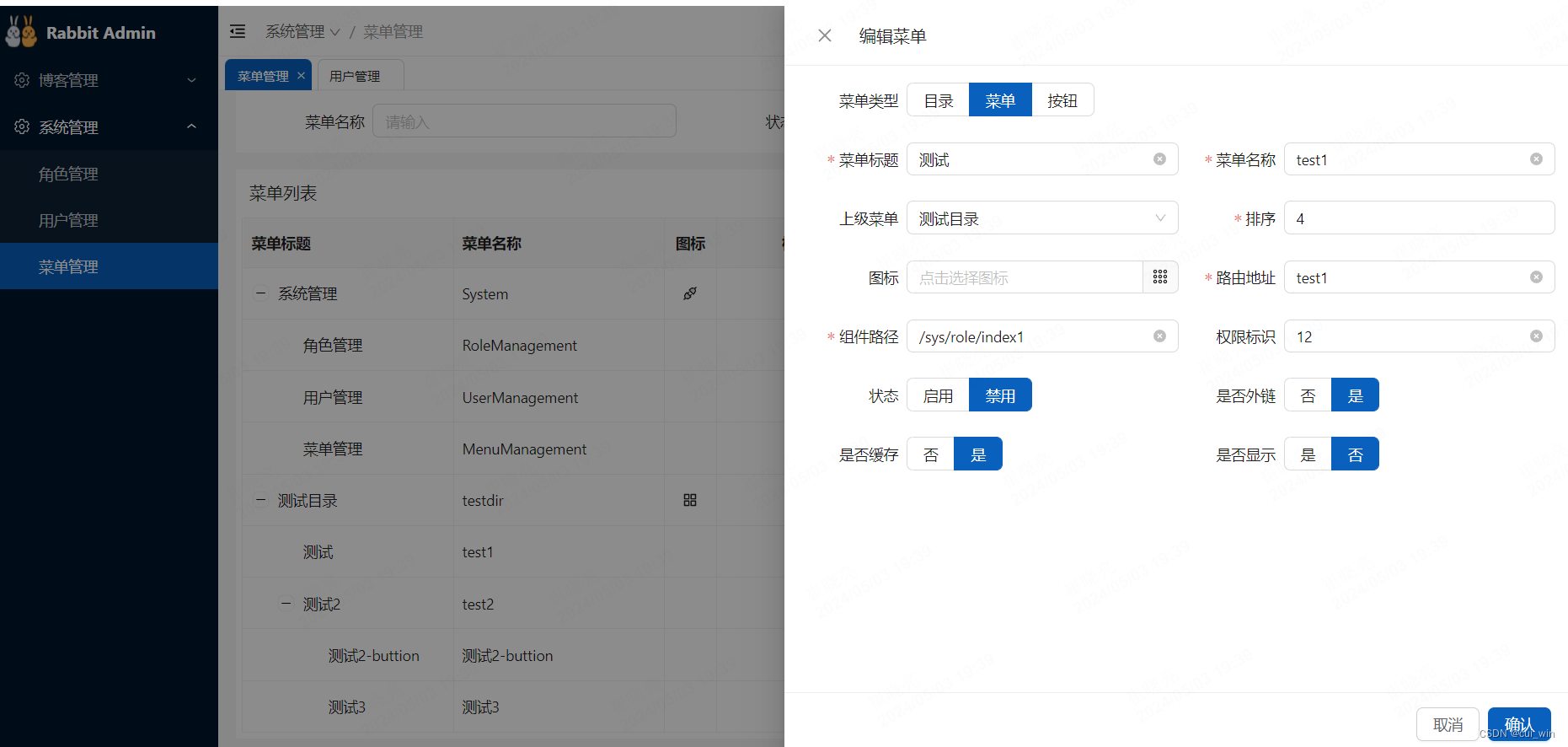Clear the 菜单名称 field in the edit drawer
The image size is (1568, 747).
tap(1536, 159)
